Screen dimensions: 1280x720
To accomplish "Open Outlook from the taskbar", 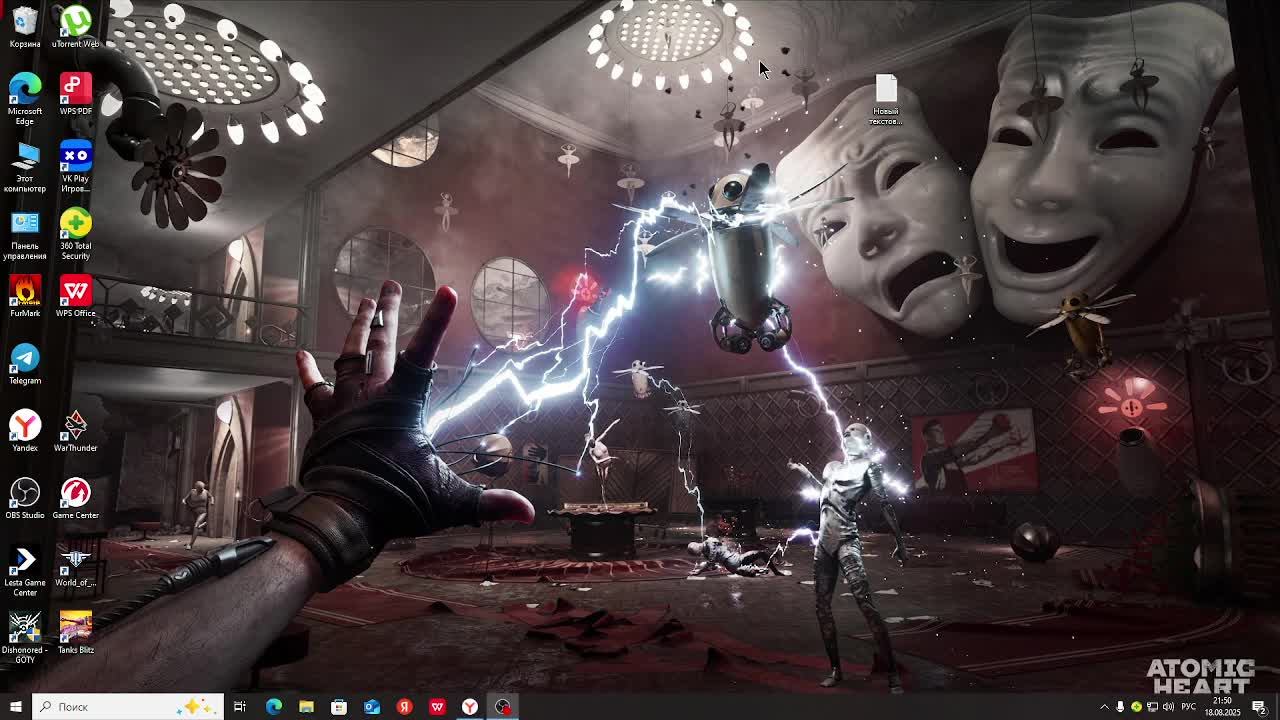I will coord(372,707).
